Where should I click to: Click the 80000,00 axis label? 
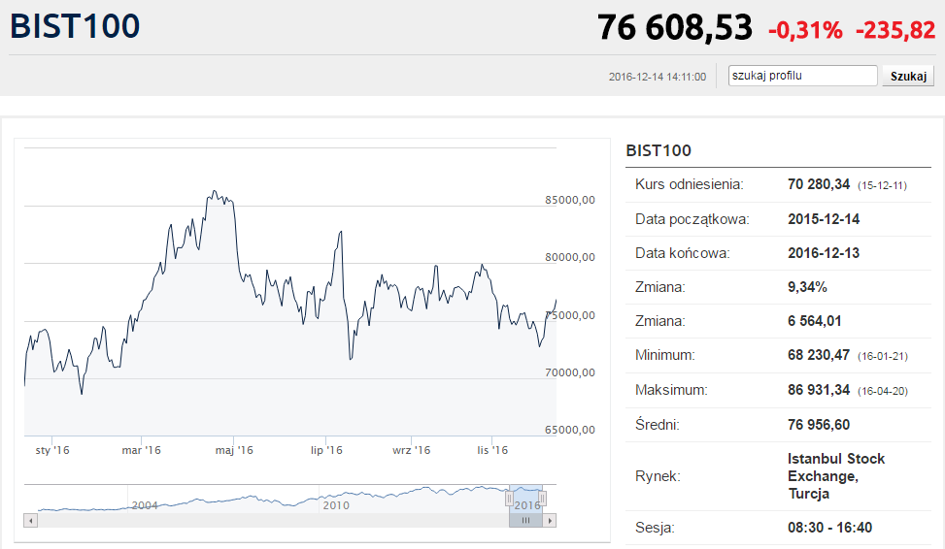(570, 257)
